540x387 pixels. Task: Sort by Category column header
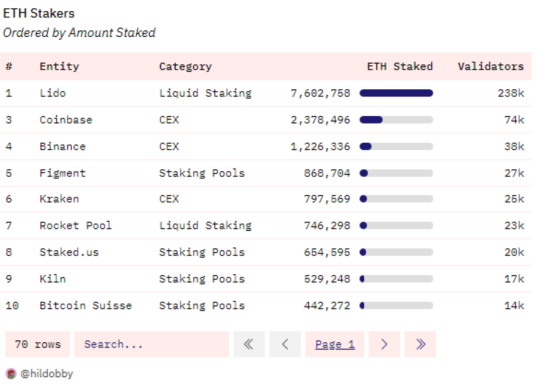[x=185, y=66]
